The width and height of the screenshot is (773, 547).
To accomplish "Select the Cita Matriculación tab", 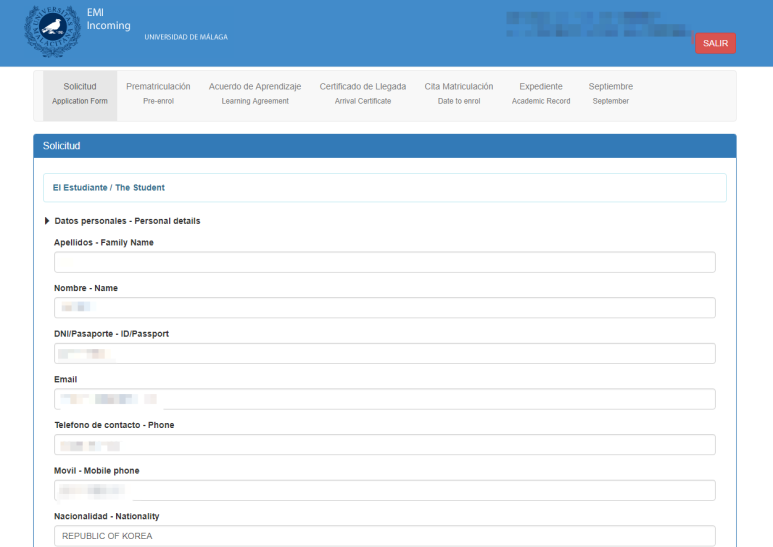I will click(x=458, y=94).
